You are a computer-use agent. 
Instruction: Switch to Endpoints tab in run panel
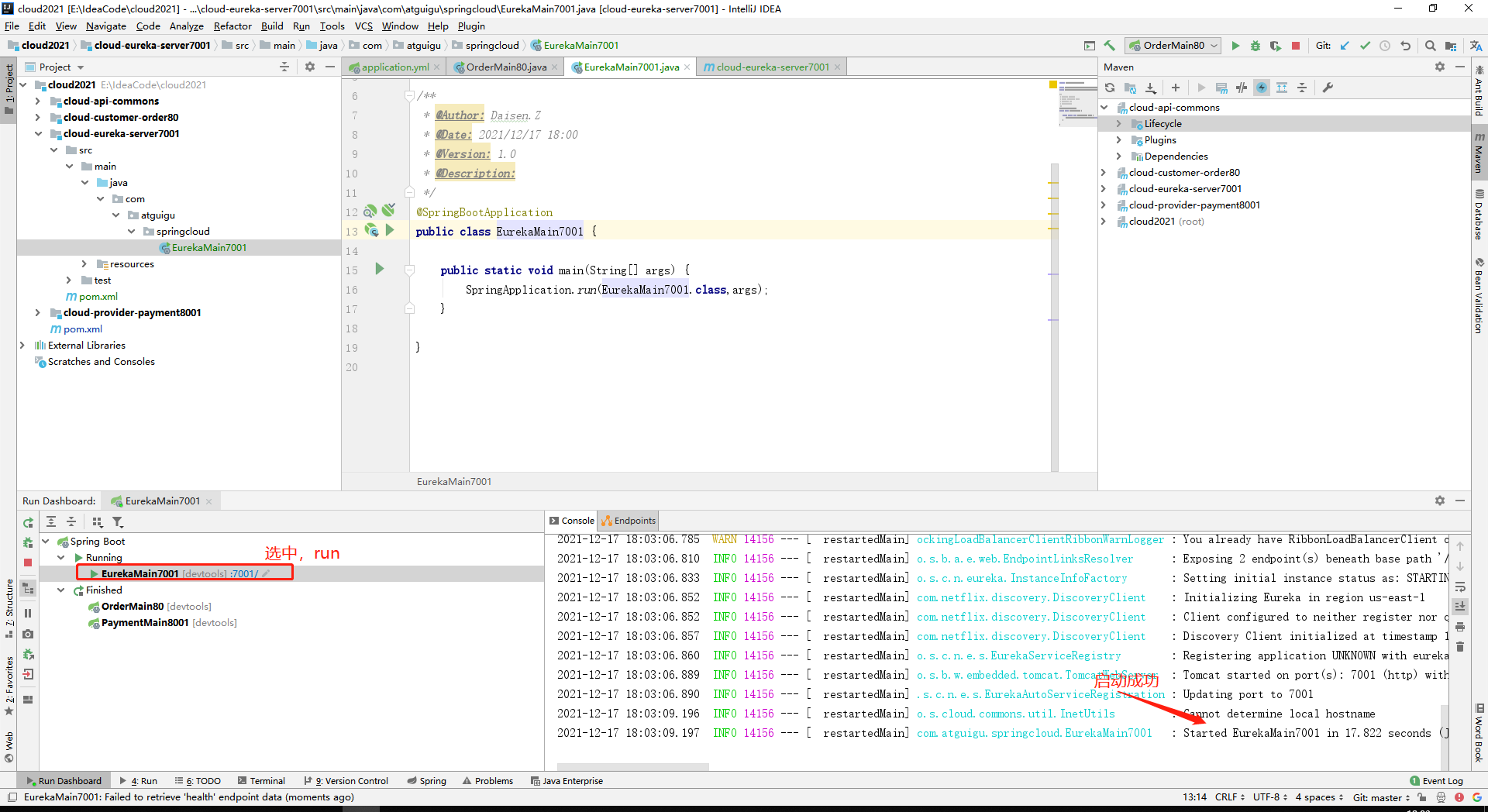click(x=629, y=521)
